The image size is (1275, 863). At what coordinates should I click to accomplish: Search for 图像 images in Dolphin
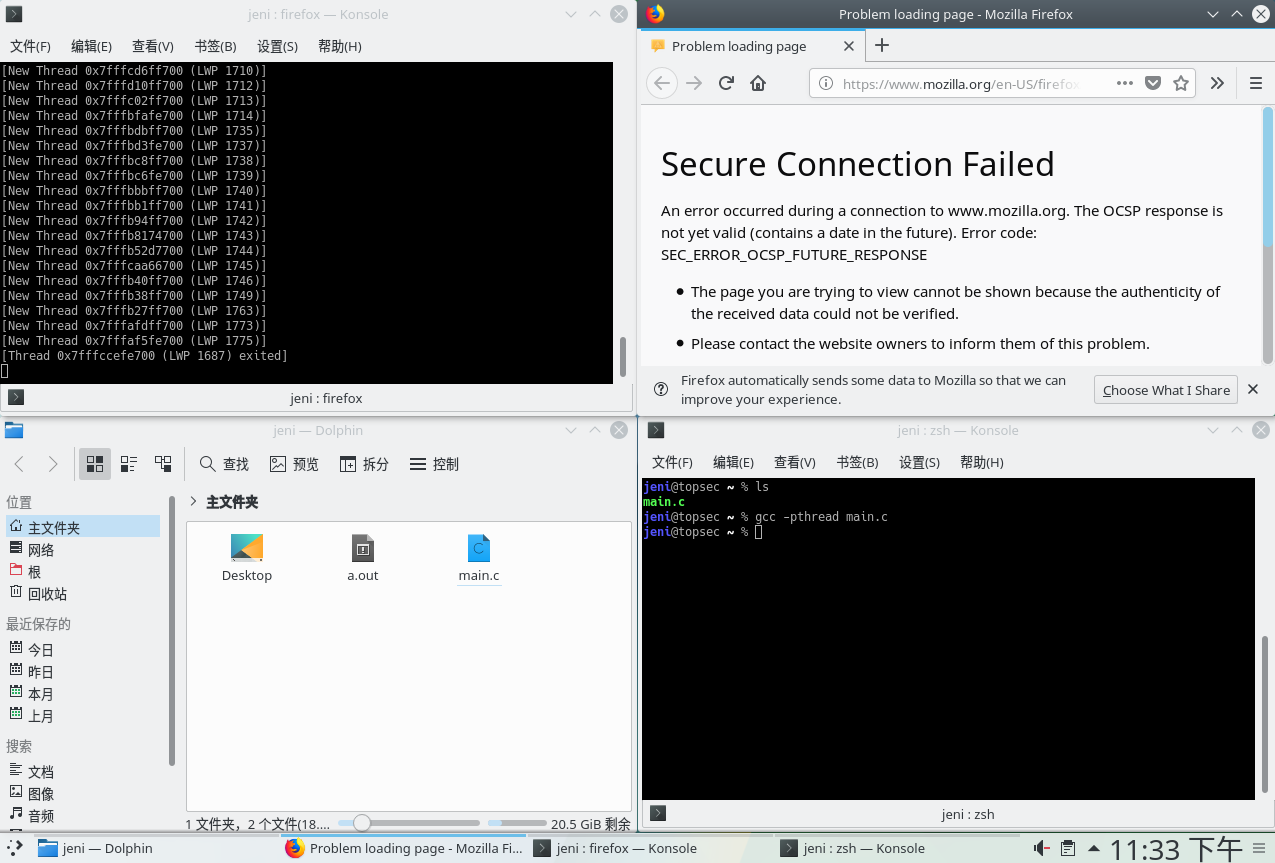click(x=83, y=793)
